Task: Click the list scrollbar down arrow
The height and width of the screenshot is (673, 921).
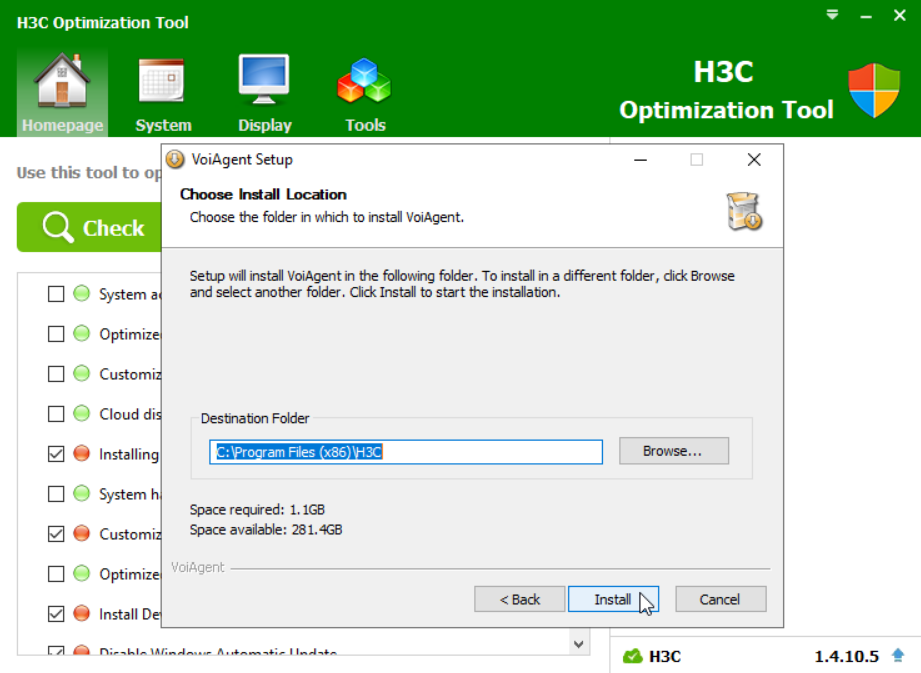Action: (x=579, y=644)
